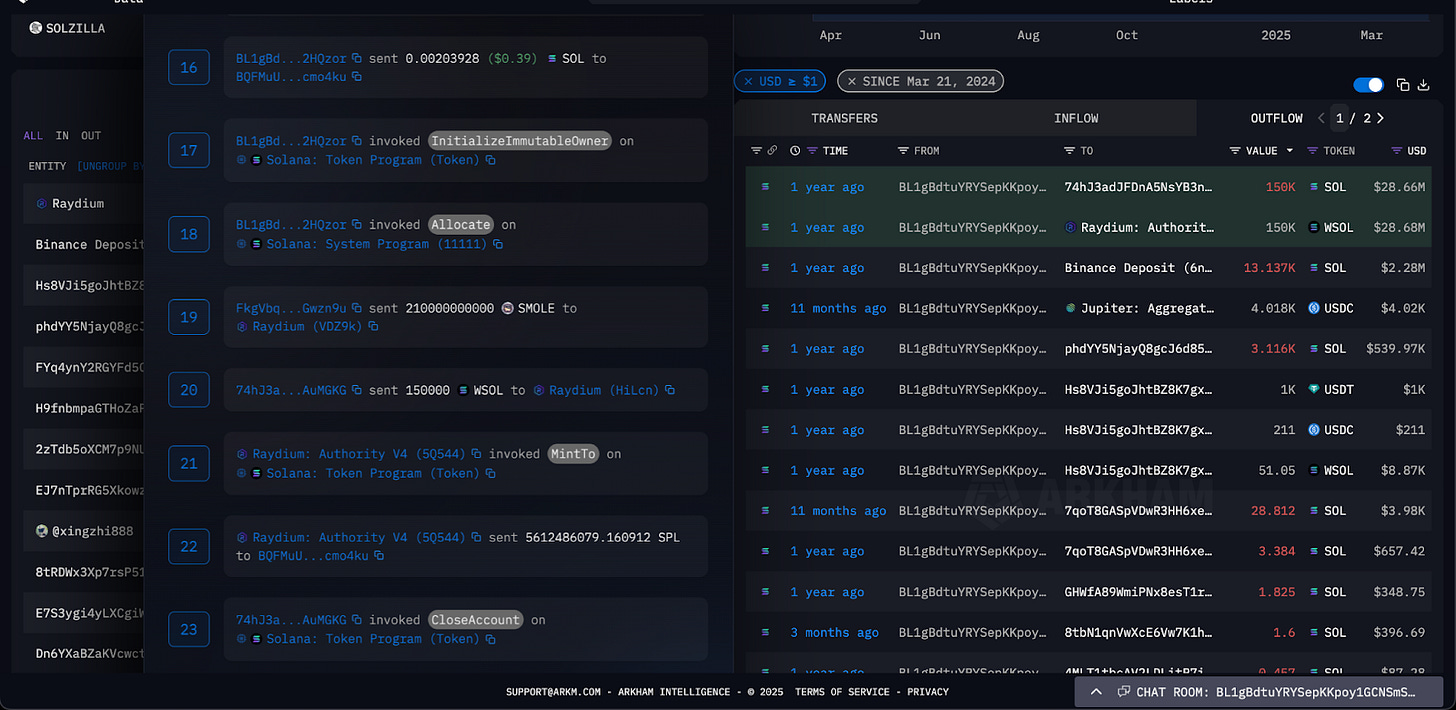The height and width of the screenshot is (710, 1456).
Task: Copy FkgVbq...Gwzn9u address in step 19
Action: pyautogui.click(x=357, y=309)
